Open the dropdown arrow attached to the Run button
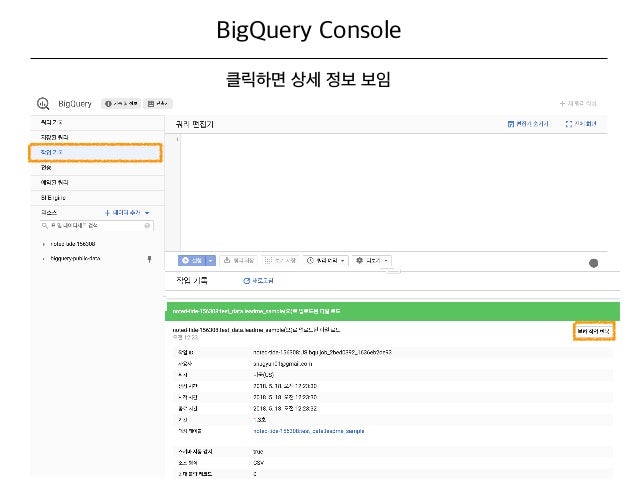 click(211, 260)
